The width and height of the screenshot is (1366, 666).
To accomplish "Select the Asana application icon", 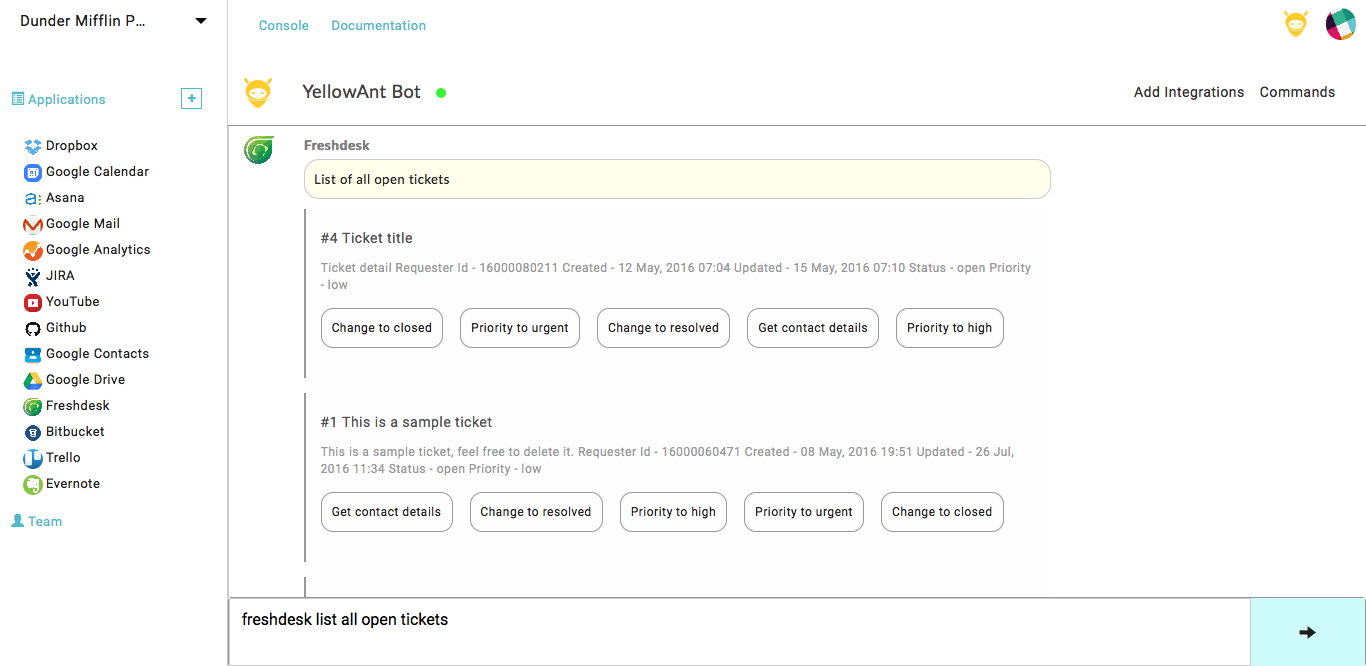I will click(31, 197).
